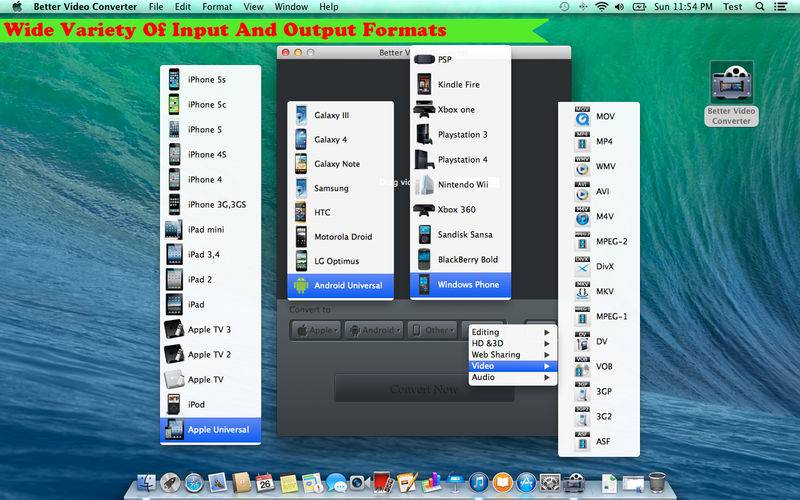The height and width of the screenshot is (500, 800).
Task: Open the Better Video Converter app menu
Action: pyautogui.click(x=85, y=7)
